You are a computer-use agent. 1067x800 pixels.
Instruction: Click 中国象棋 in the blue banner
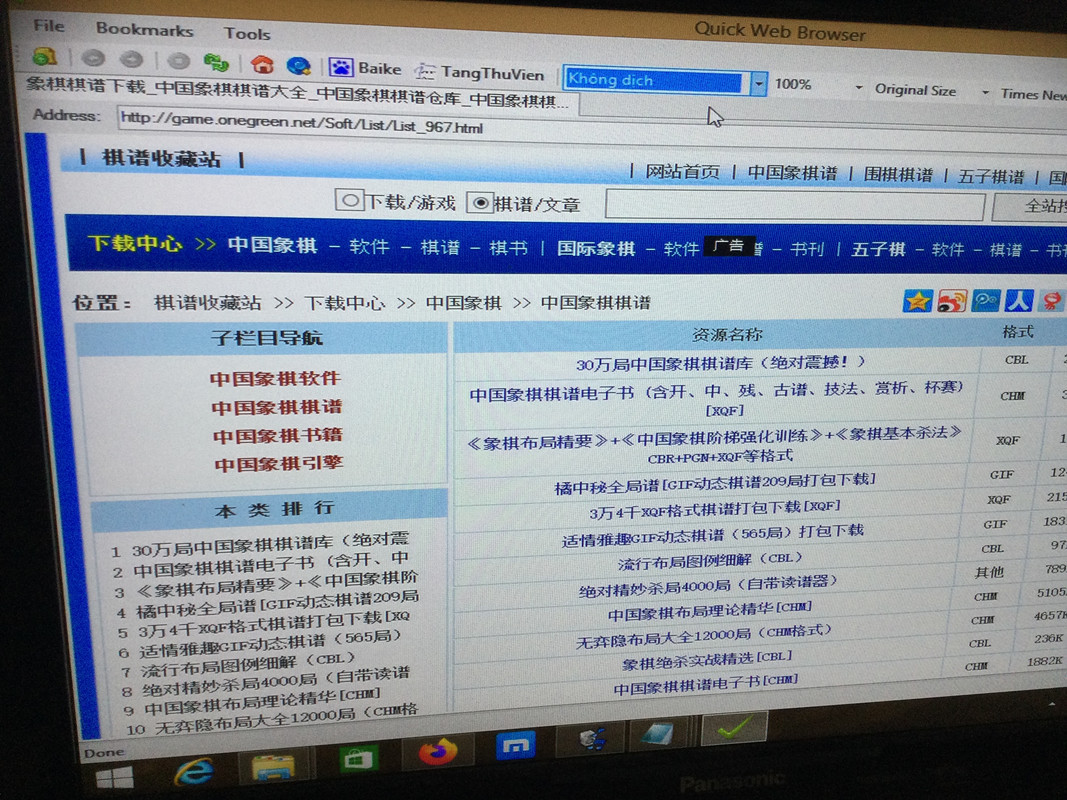[272, 245]
